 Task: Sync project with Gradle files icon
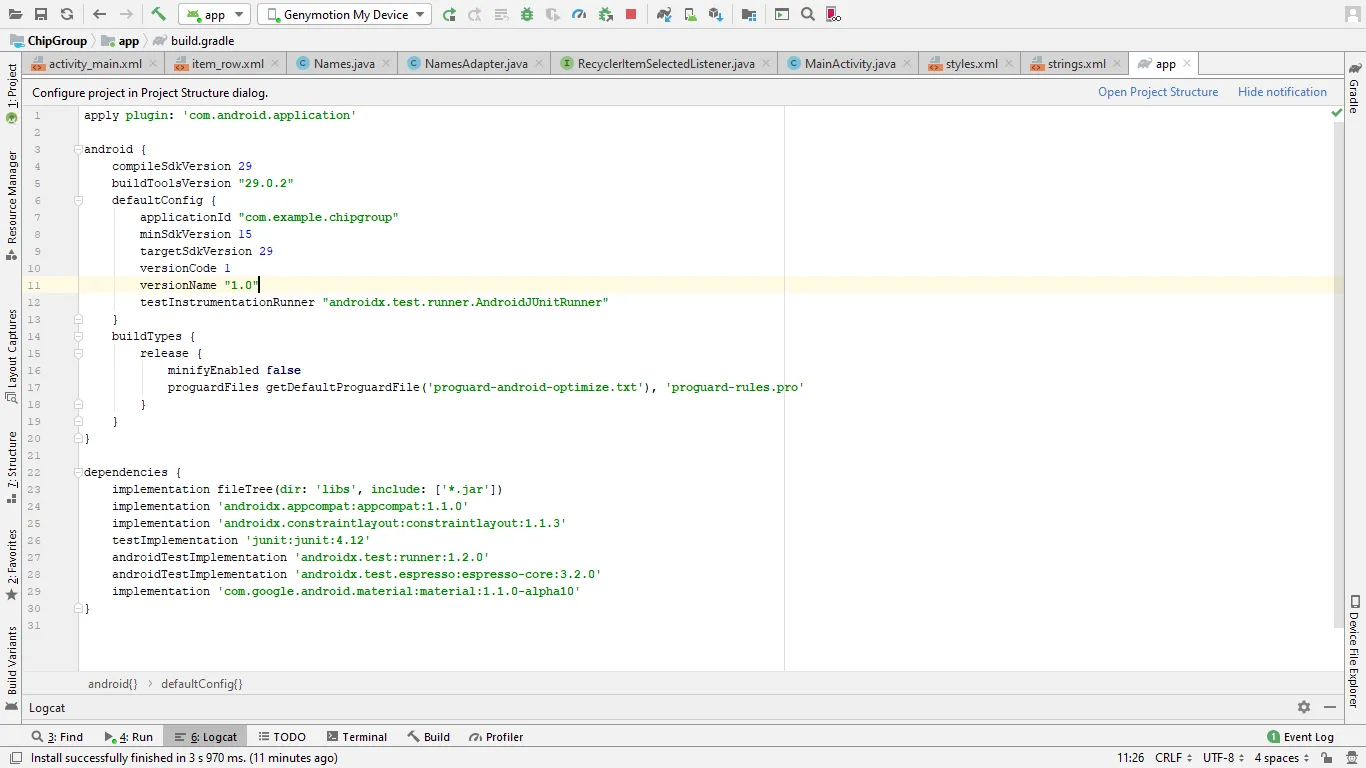(664, 14)
